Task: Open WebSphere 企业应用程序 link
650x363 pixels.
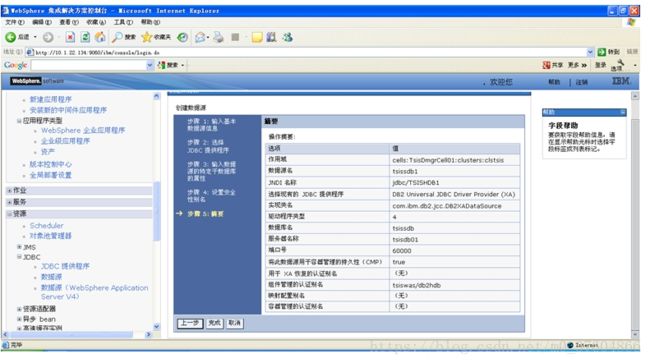Action: click(83, 130)
